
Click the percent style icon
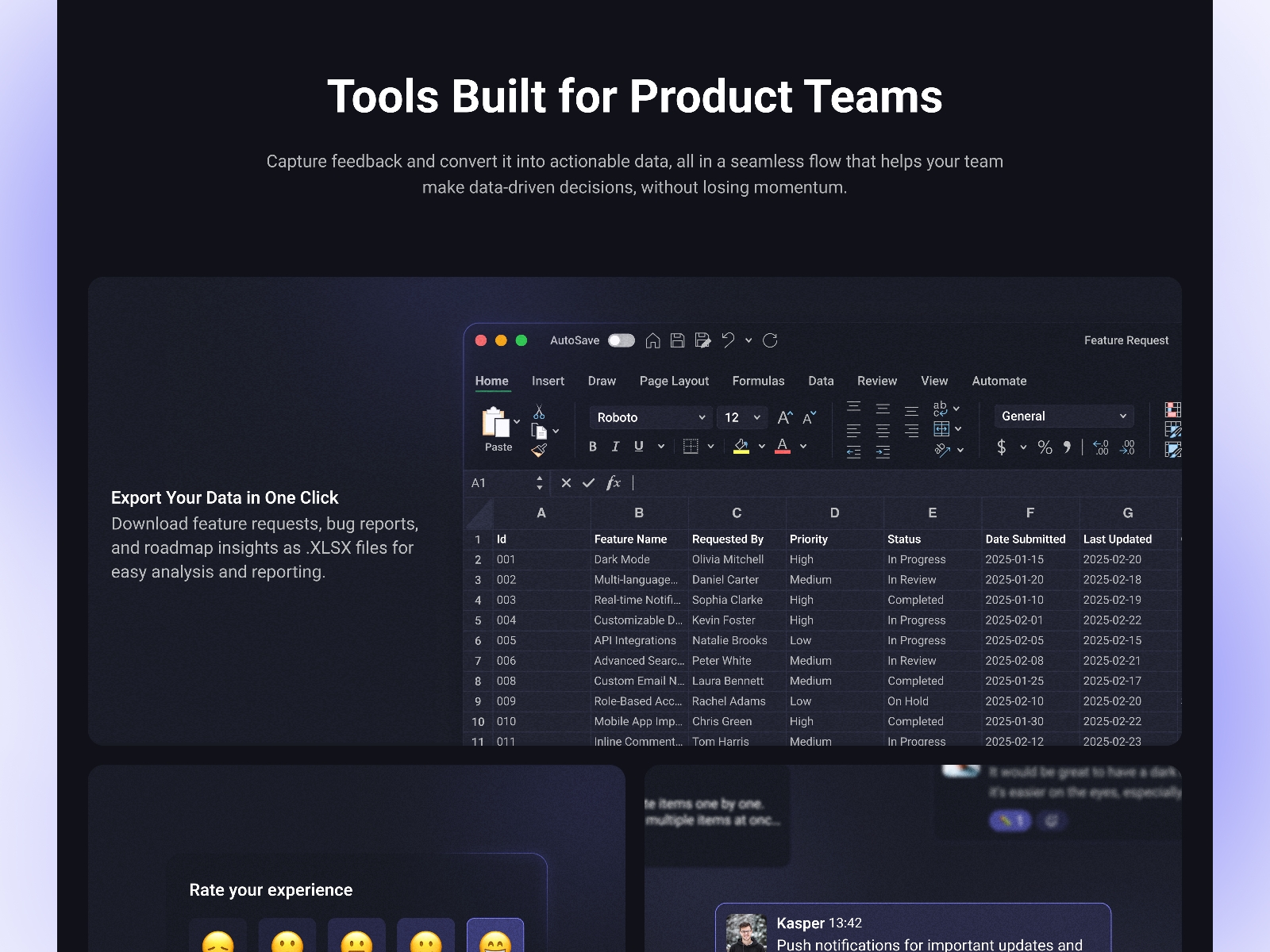(x=1045, y=447)
